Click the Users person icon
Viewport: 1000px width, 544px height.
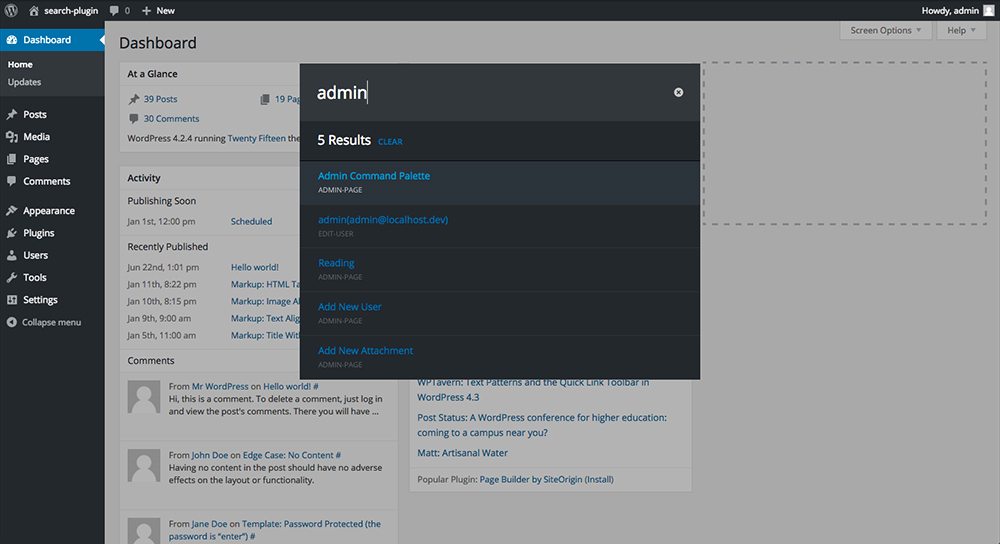click(11, 255)
